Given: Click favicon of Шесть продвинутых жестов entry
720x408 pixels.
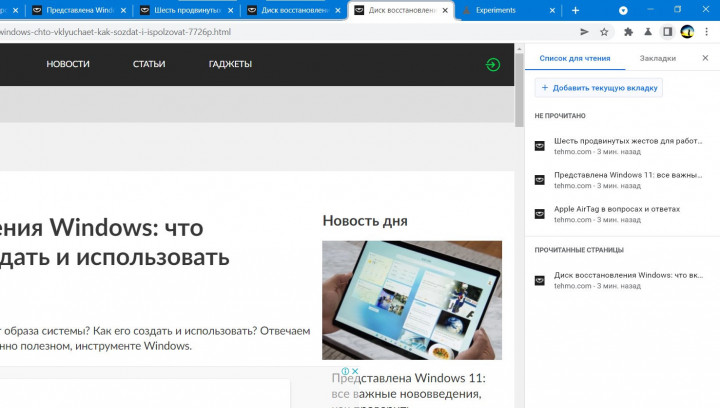Looking at the screenshot, I should (540, 146).
